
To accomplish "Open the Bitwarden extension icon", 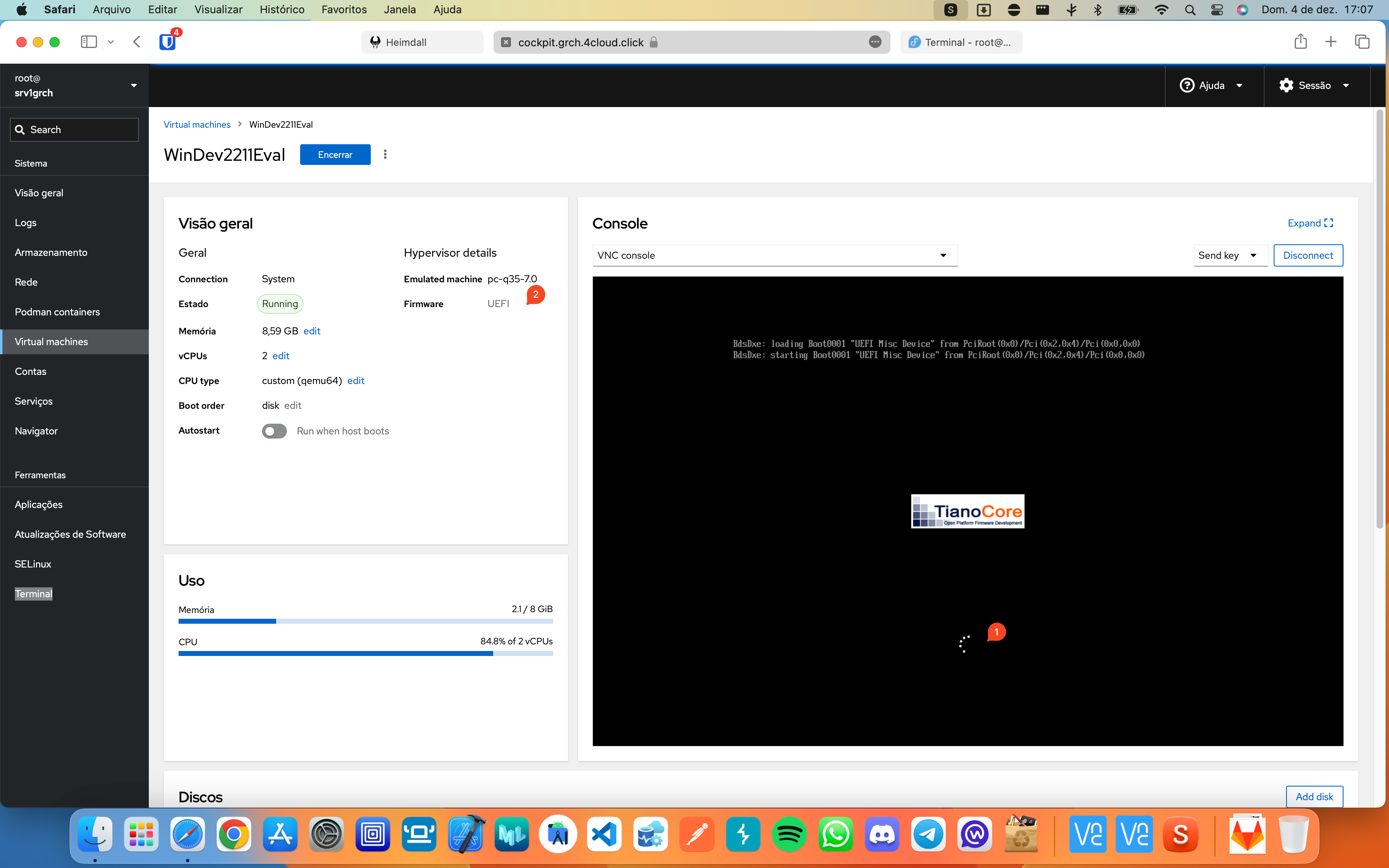I will 167,42.
